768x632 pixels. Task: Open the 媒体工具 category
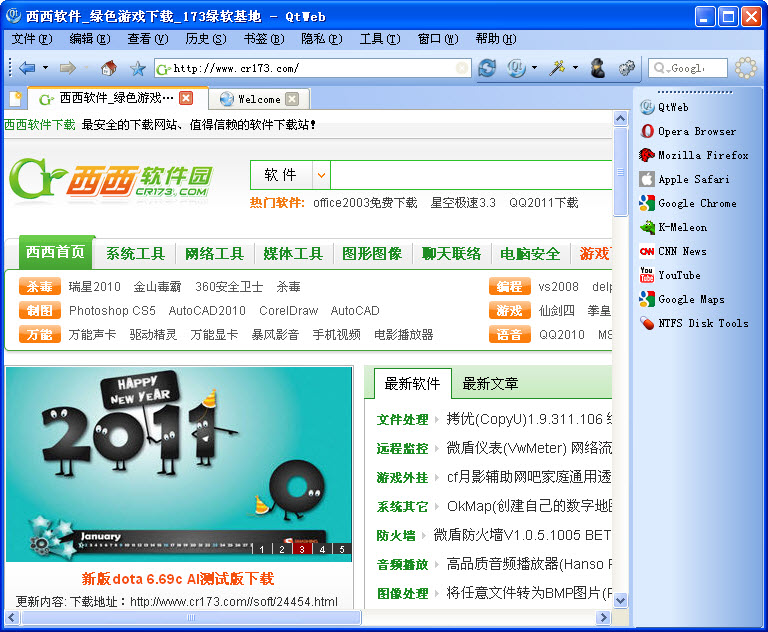tap(293, 254)
